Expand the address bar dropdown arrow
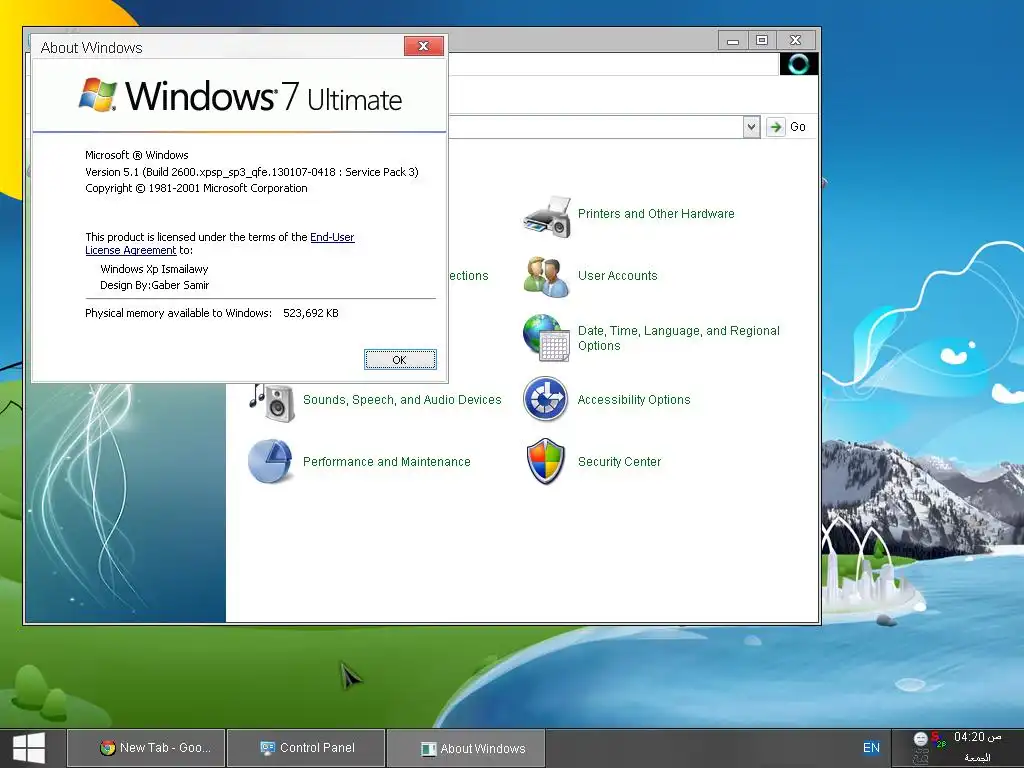The width and height of the screenshot is (1024, 768). 752,127
